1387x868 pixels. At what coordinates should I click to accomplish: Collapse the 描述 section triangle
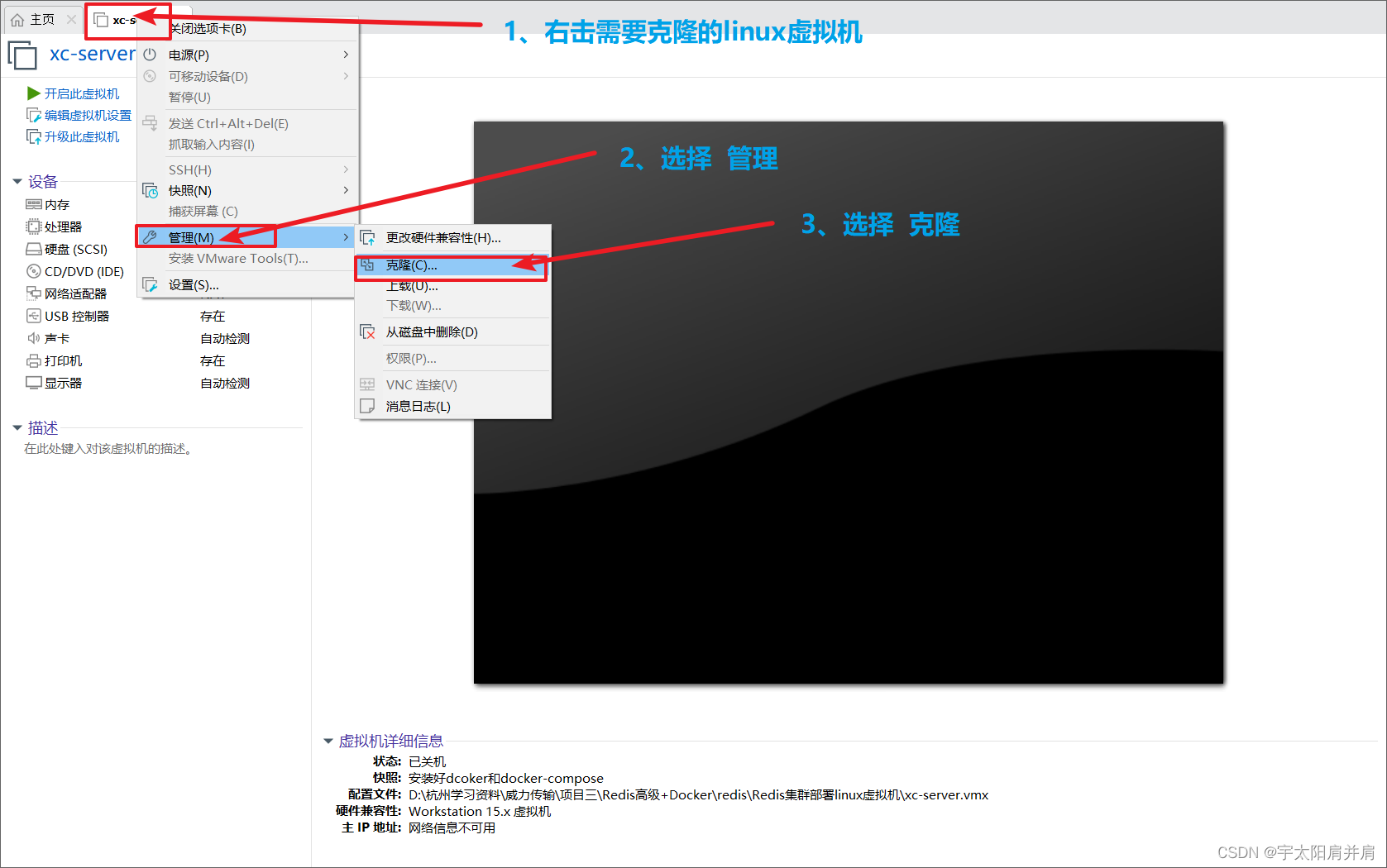coord(17,428)
